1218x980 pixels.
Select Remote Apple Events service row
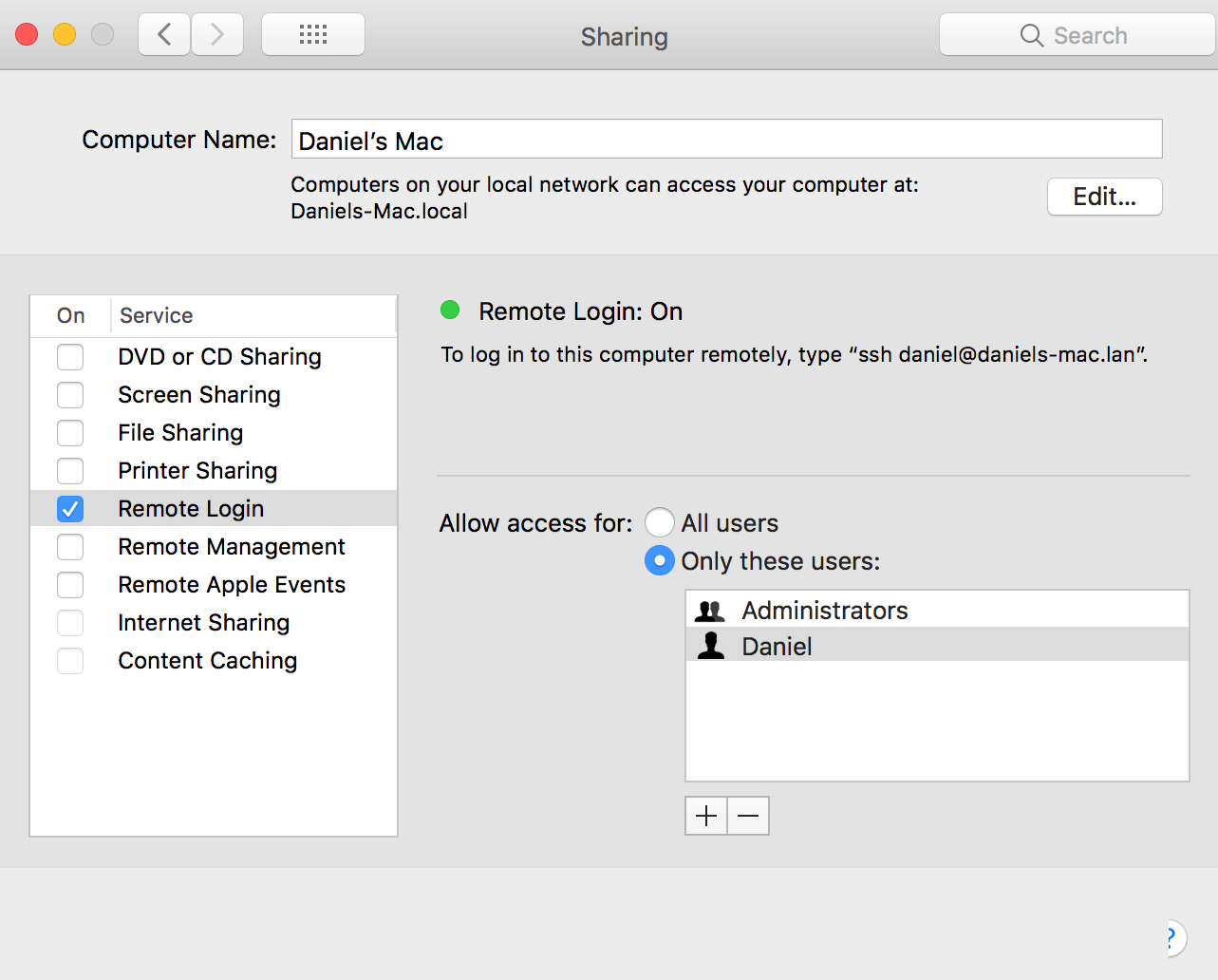pyautogui.click(x=214, y=585)
